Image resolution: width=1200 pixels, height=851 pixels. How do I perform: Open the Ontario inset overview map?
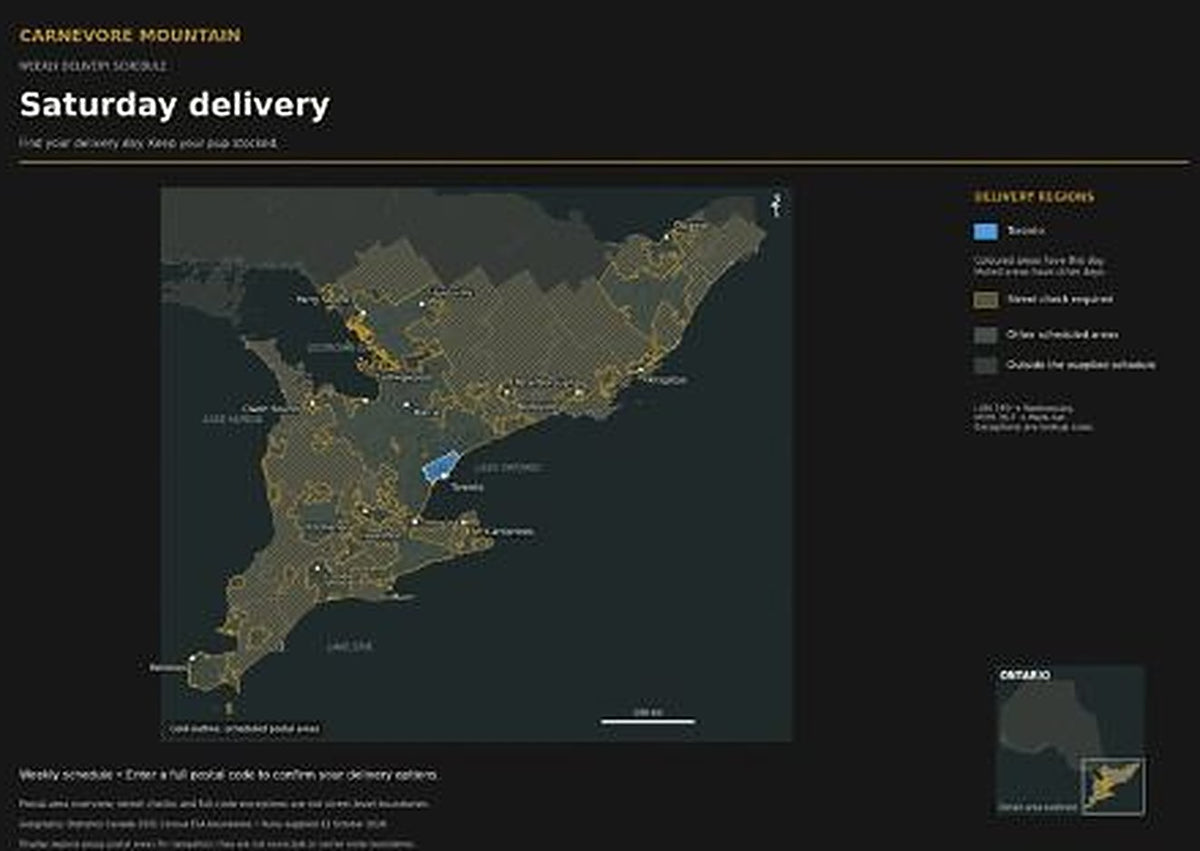[x=1070, y=740]
